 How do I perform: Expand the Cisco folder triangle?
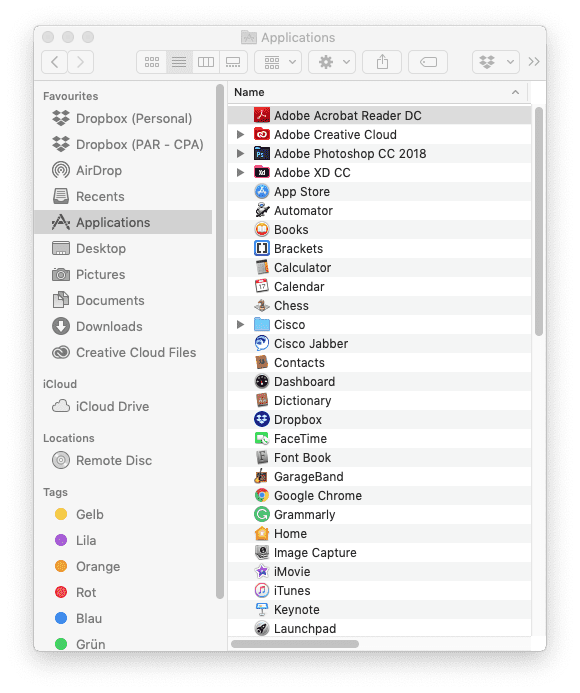coord(240,324)
